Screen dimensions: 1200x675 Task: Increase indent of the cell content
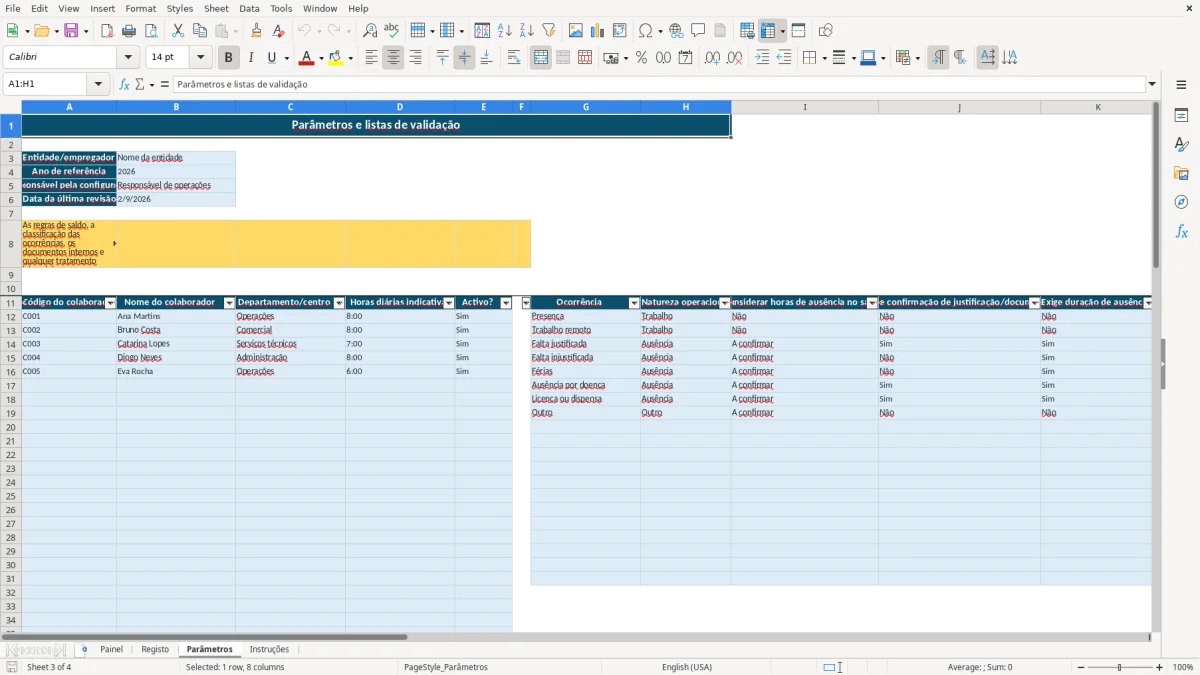pyautogui.click(x=762, y=58)
